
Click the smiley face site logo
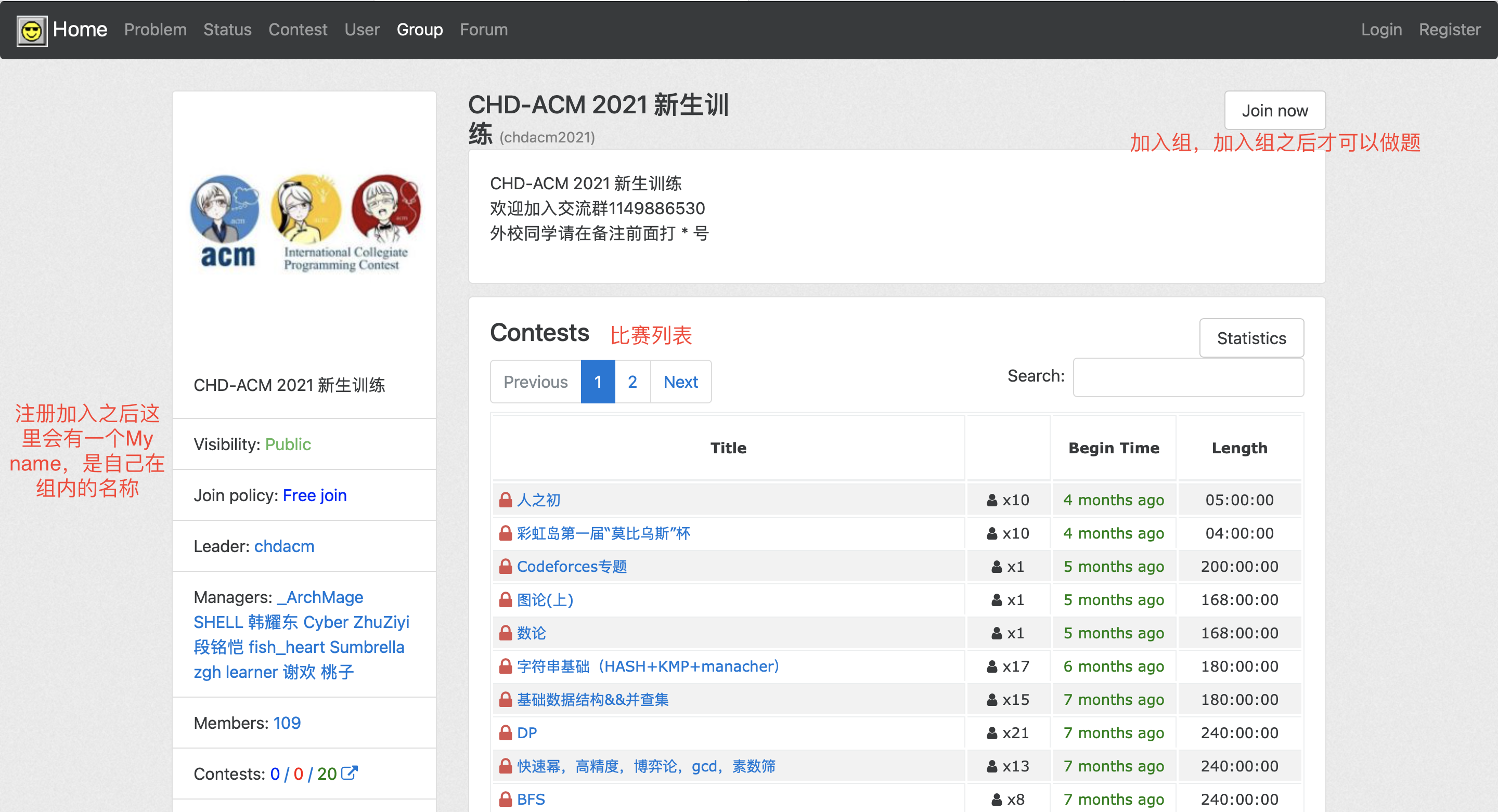32,30
